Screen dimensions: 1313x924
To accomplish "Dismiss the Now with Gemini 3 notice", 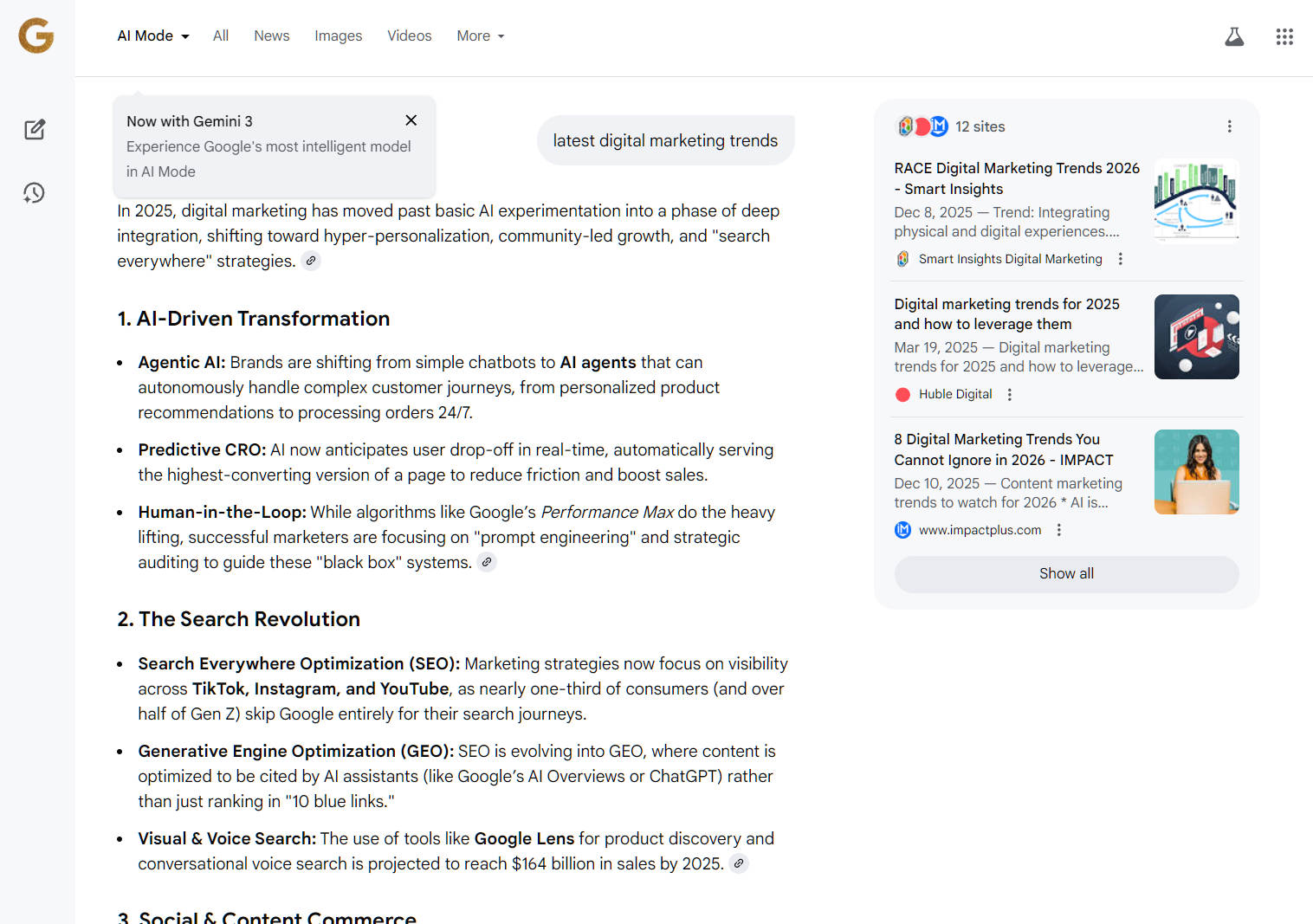I will tap(411, 120).
